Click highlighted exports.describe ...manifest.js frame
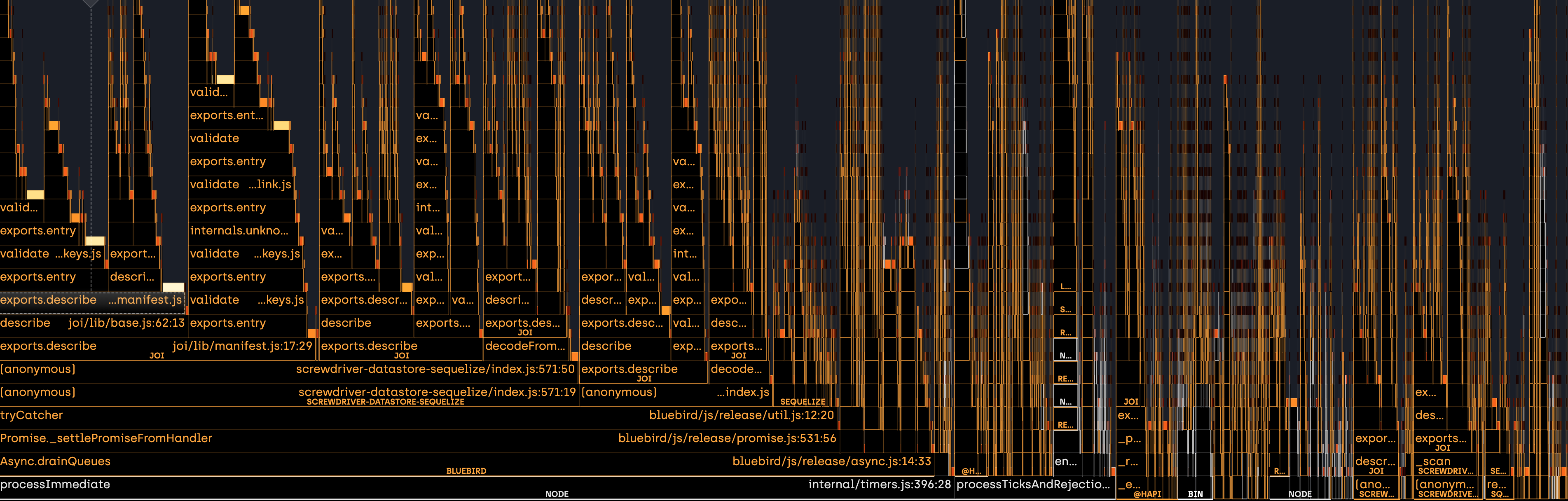Image resolution: width=1568 pixels, height=501 pixels. point(92,302)
